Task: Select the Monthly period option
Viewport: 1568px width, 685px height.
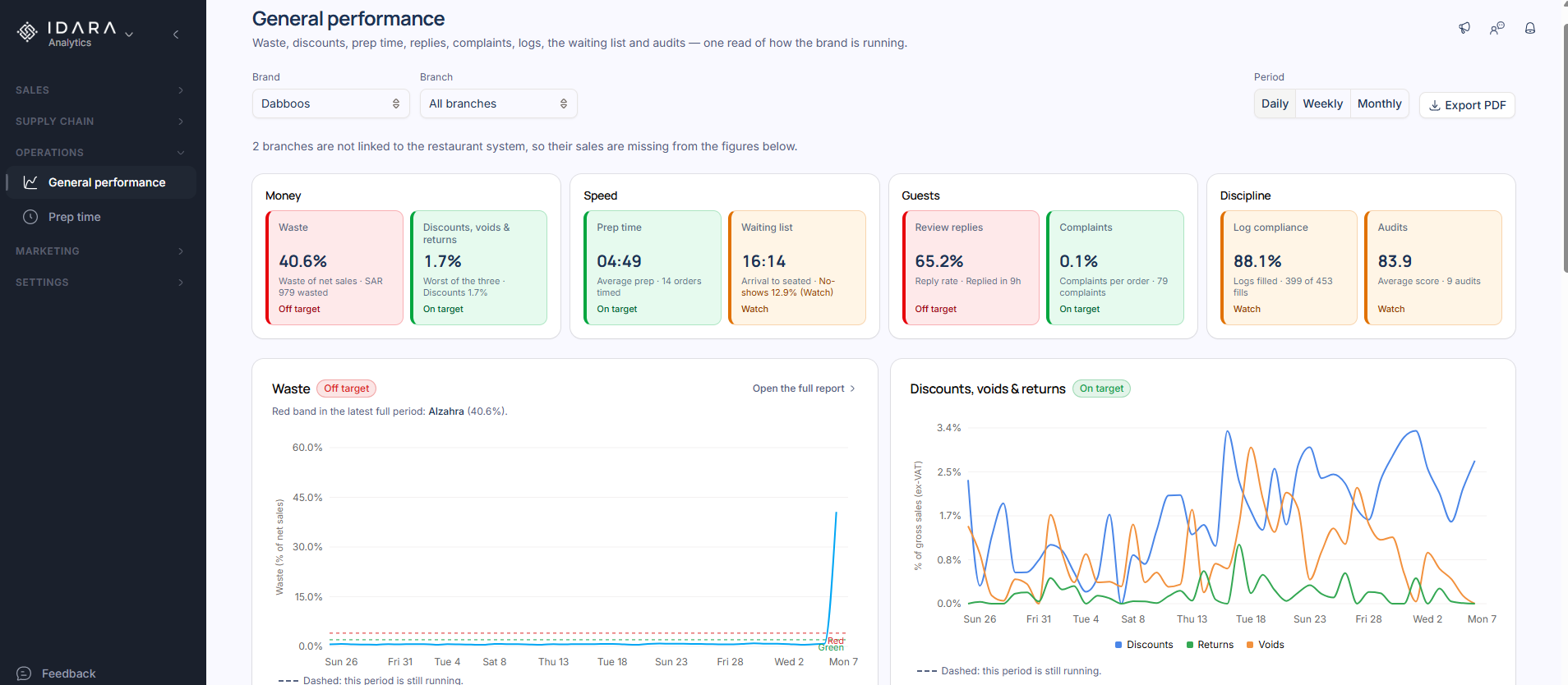Action: click(x=1379, y=103)
